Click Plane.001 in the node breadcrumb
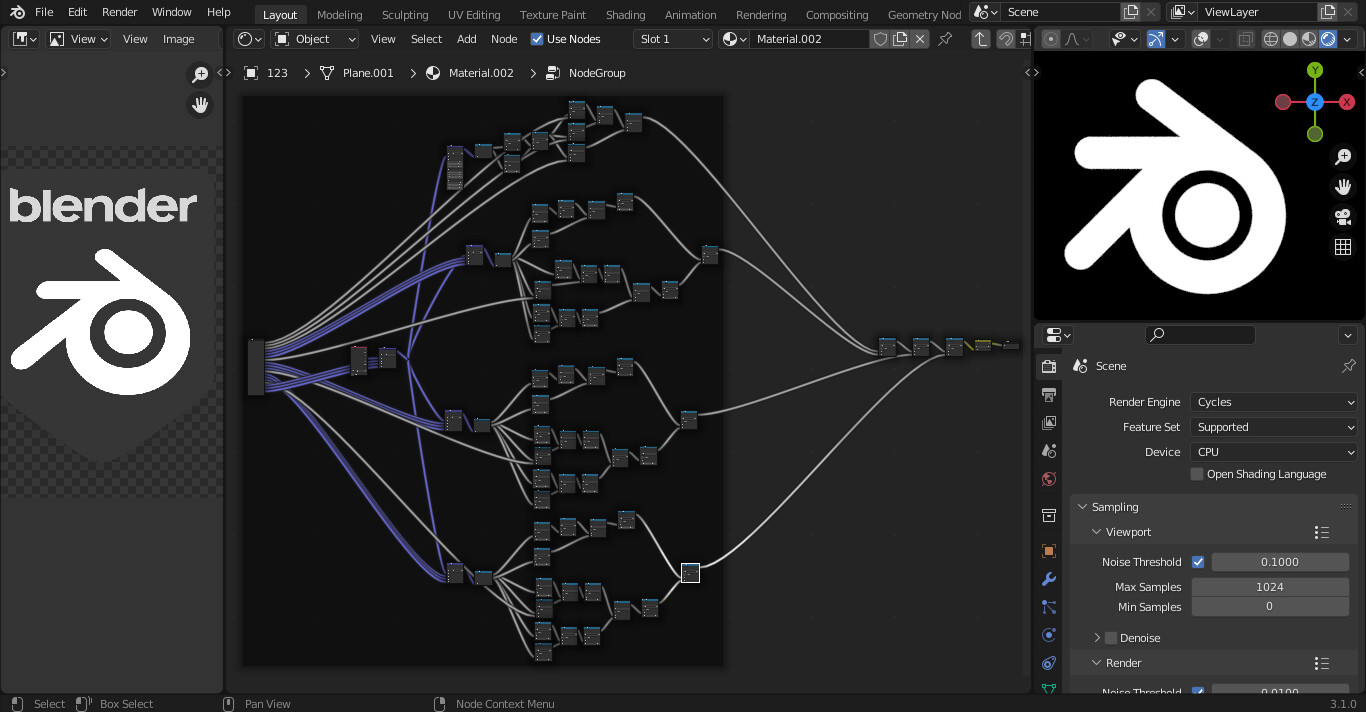 point(368,73)
